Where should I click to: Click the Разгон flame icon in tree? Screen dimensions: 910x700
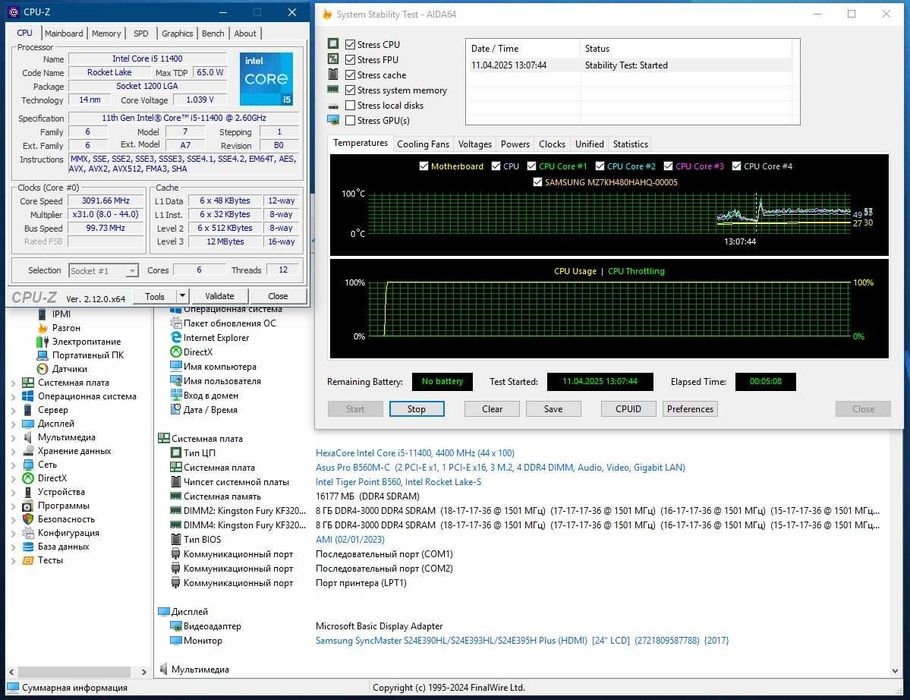click(42, 328)
